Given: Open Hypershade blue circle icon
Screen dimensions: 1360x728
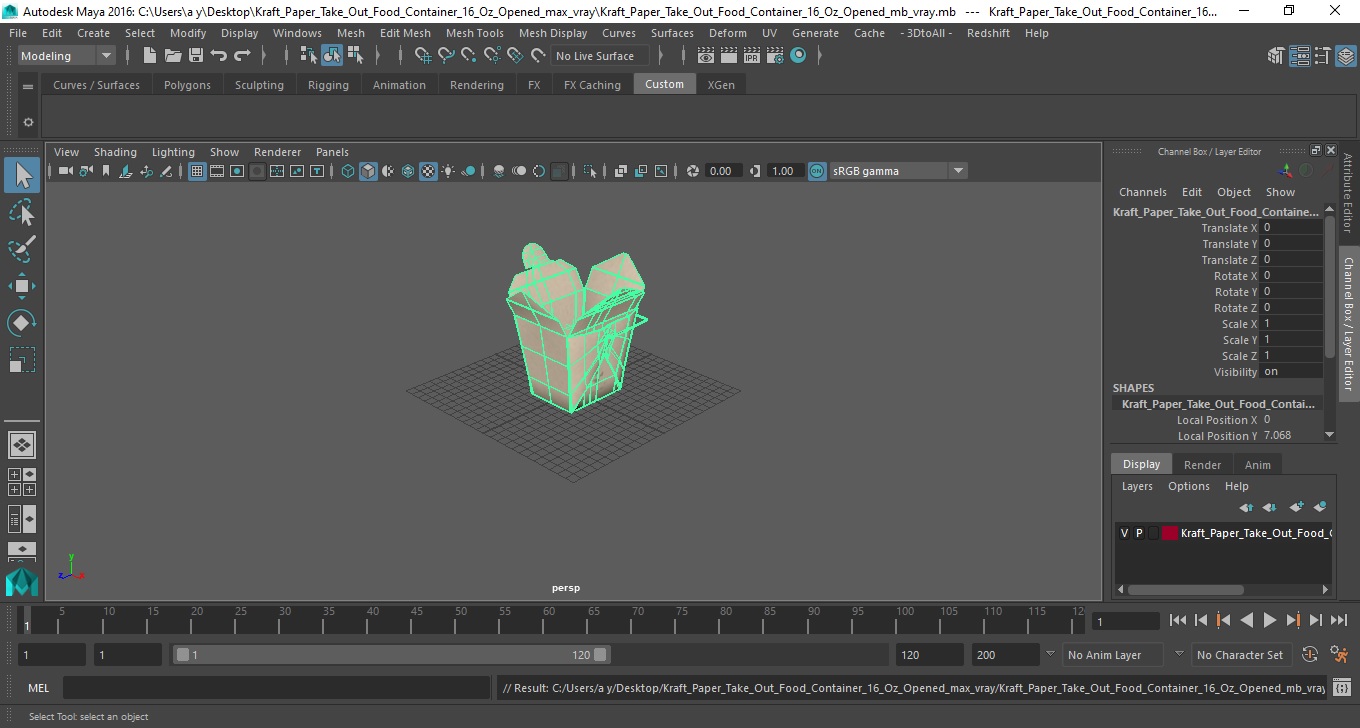Looking at the screenshot, I should click(798, 56).
